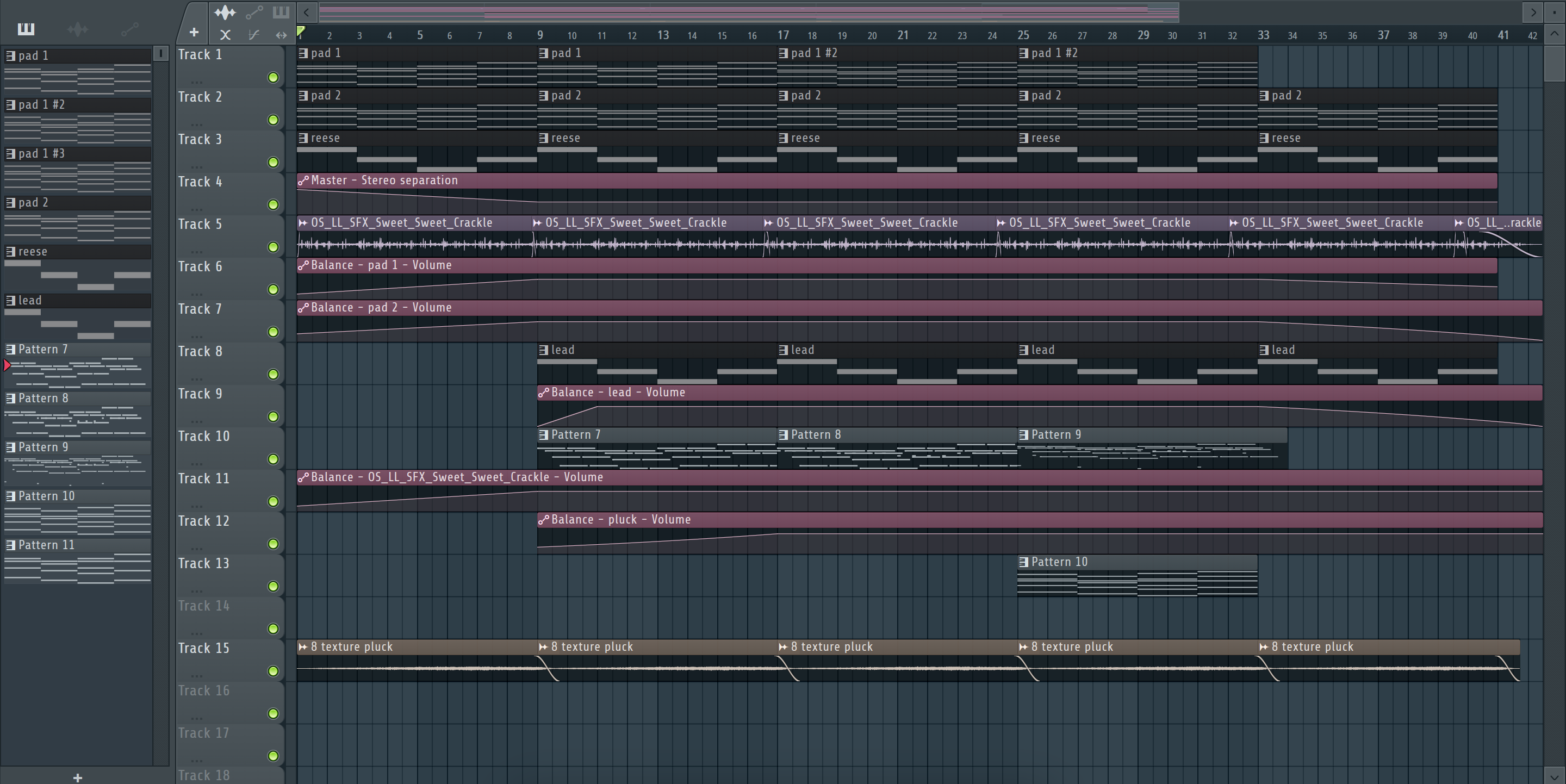
Task: Show audio clips in the picker panel
Action: [78, 29]
